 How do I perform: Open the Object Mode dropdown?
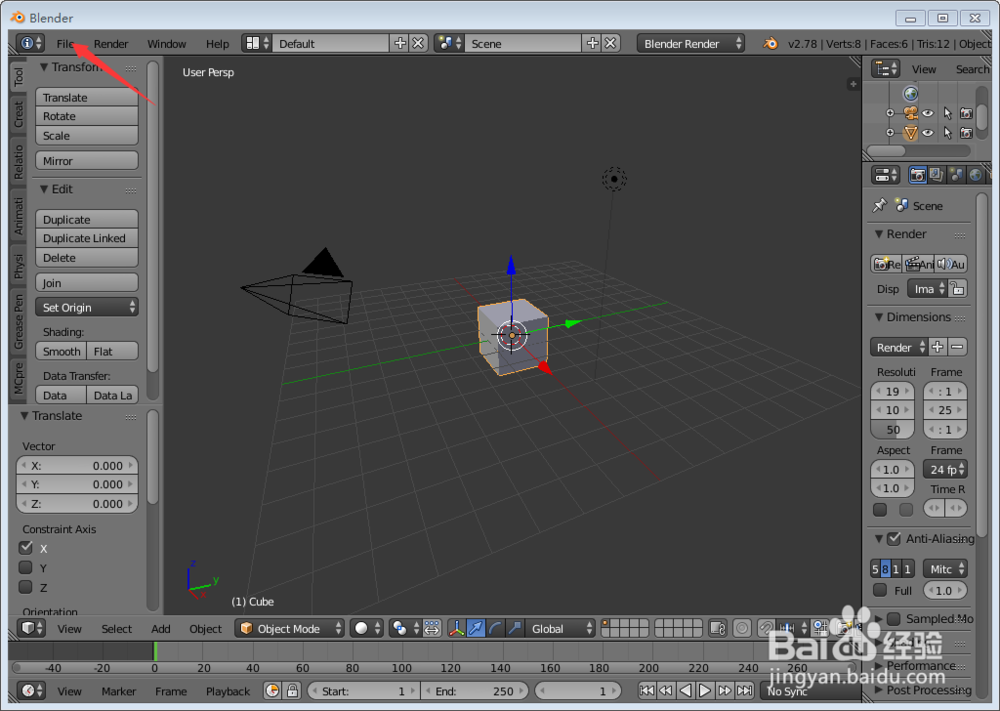click(290, 628)
